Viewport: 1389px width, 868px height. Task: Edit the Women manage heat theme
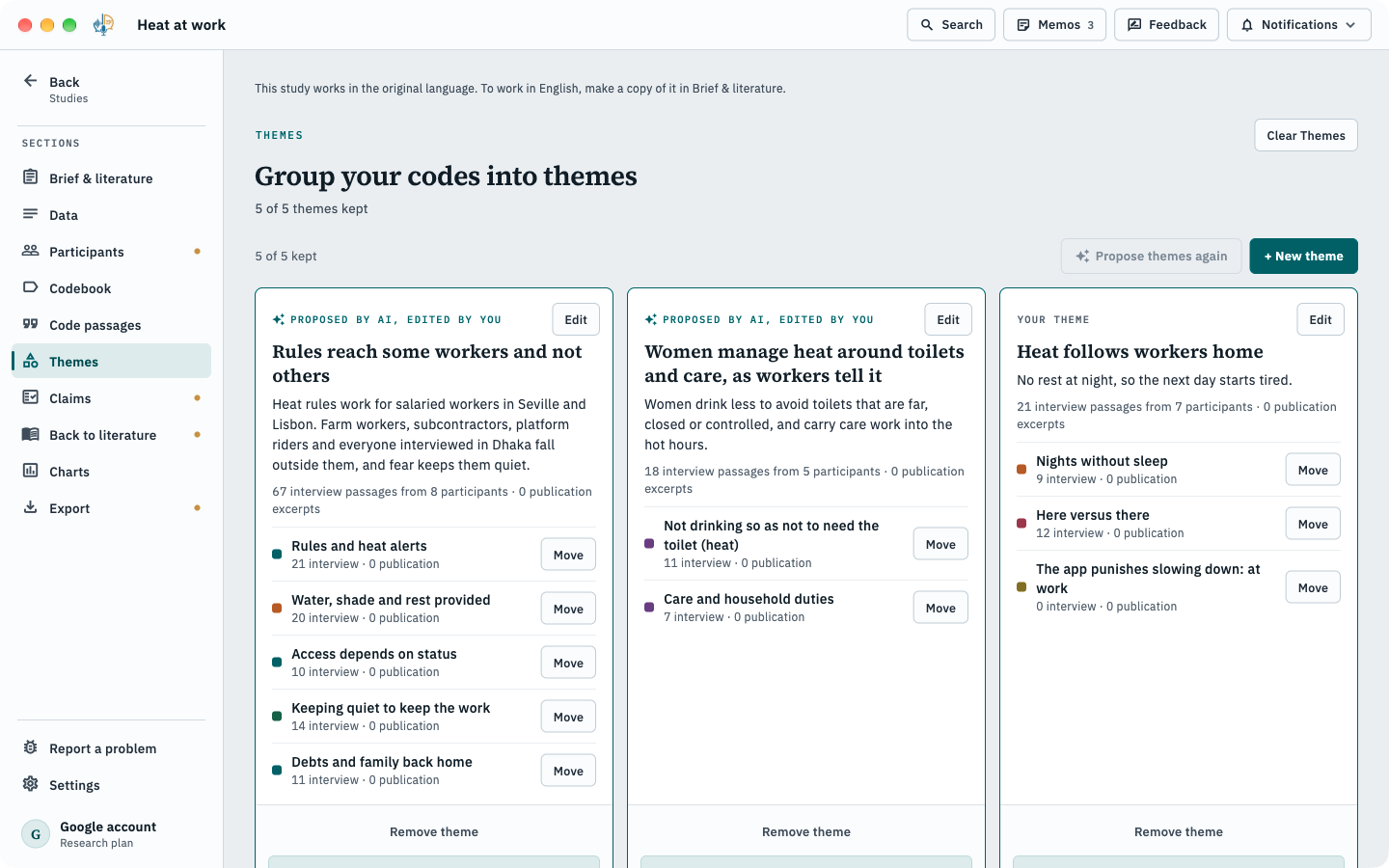point(948,319)
